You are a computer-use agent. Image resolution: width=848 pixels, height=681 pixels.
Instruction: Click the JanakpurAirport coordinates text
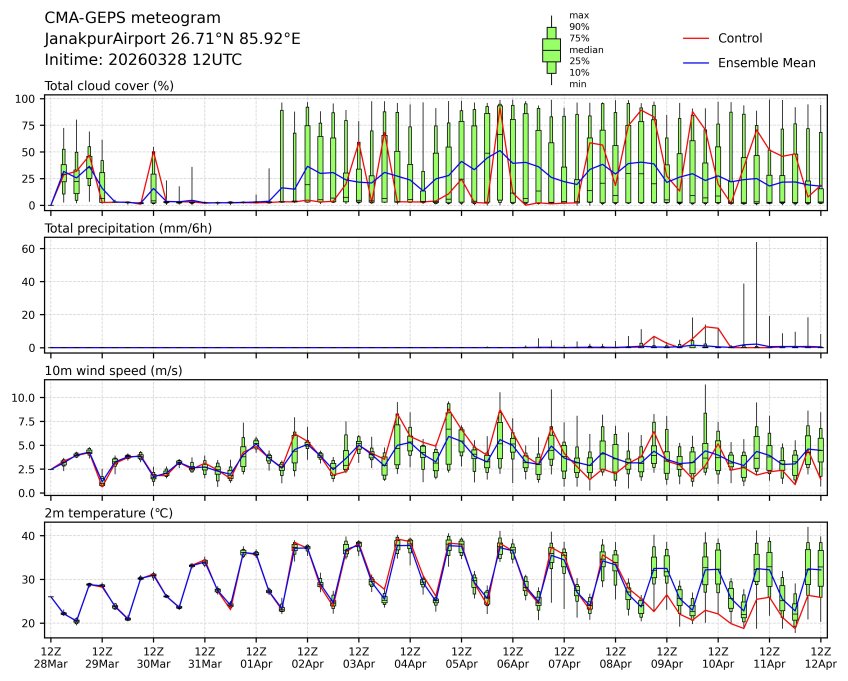point(172,39)
